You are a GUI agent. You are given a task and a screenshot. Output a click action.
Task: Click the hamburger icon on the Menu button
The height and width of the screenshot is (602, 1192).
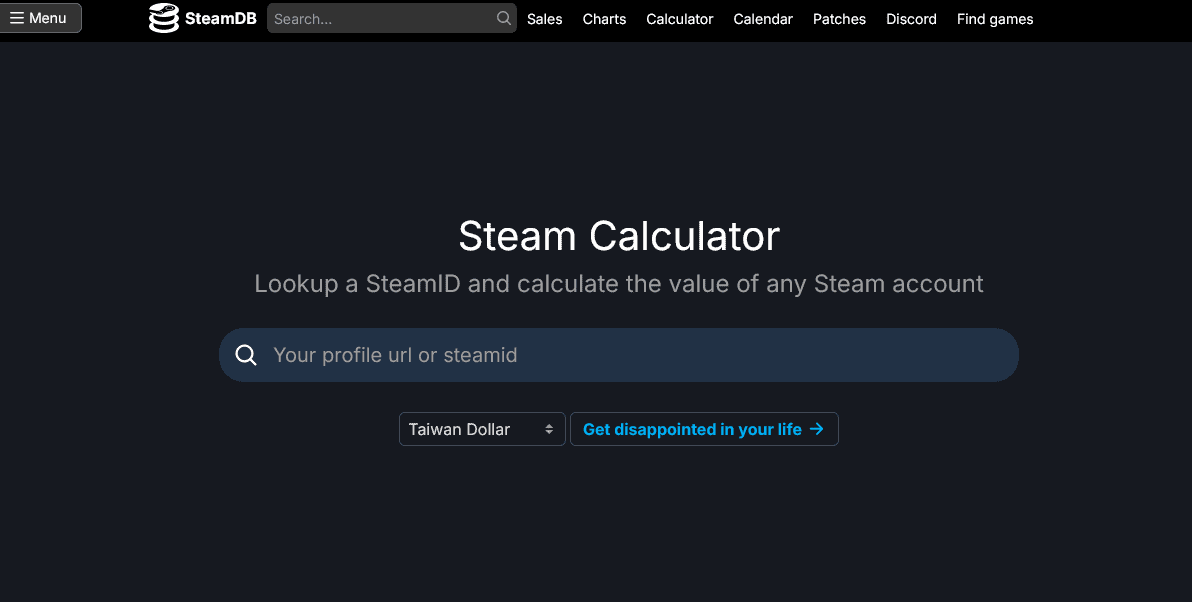(x=17, y=17)
